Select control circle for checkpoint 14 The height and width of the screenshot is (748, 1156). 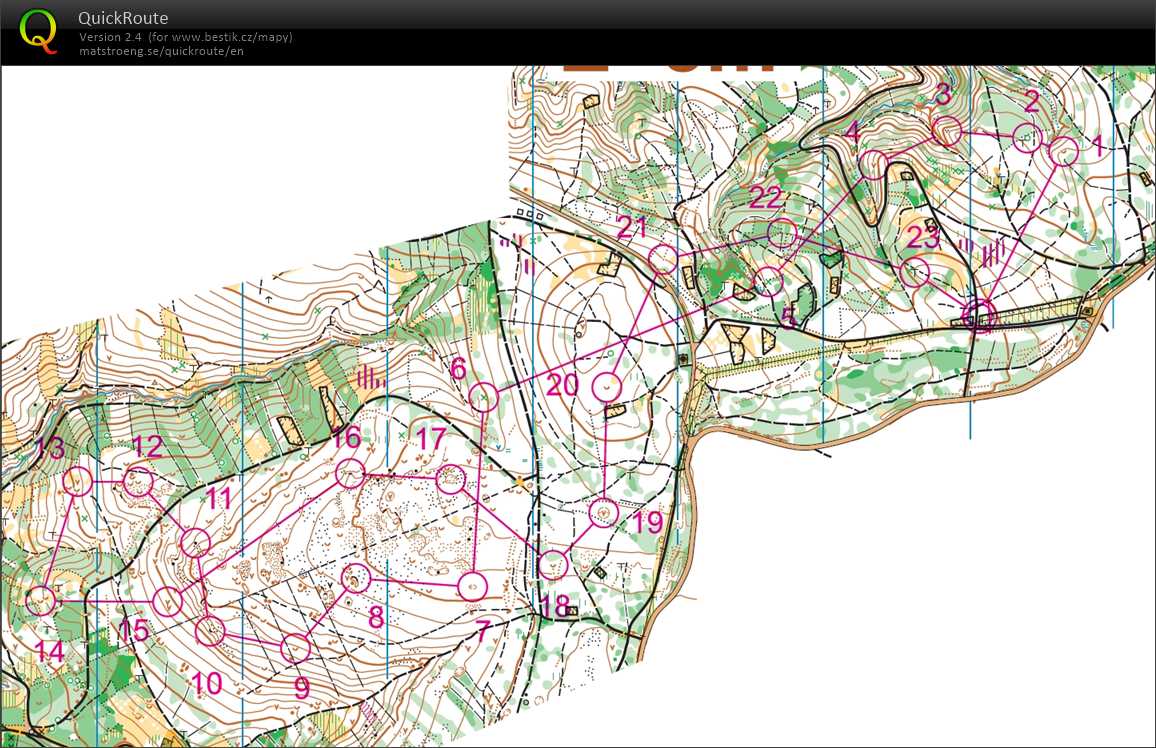click(x=41, y=600)
